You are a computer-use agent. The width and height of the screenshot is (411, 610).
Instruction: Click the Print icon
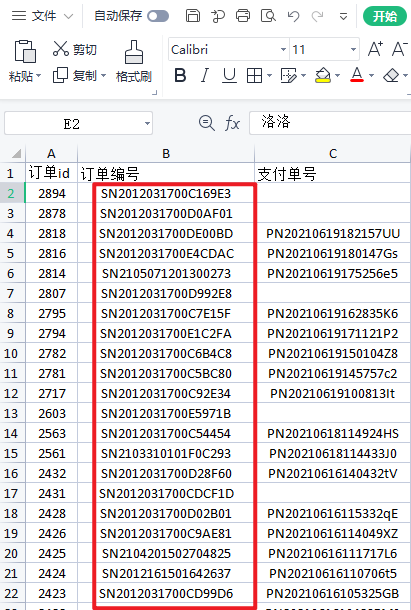243,16
